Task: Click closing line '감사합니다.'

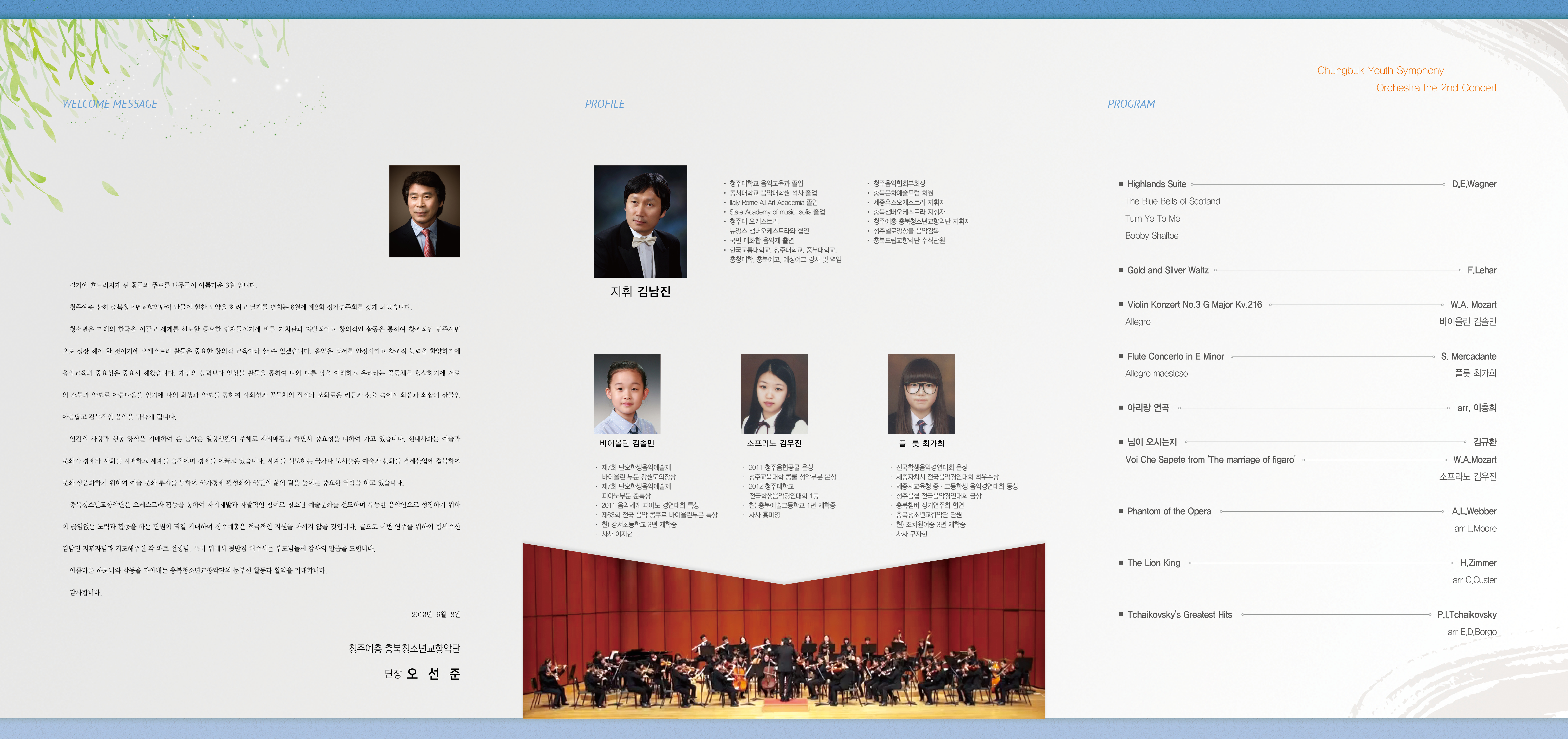Action: pyautogui.click(x=86, y=592)
